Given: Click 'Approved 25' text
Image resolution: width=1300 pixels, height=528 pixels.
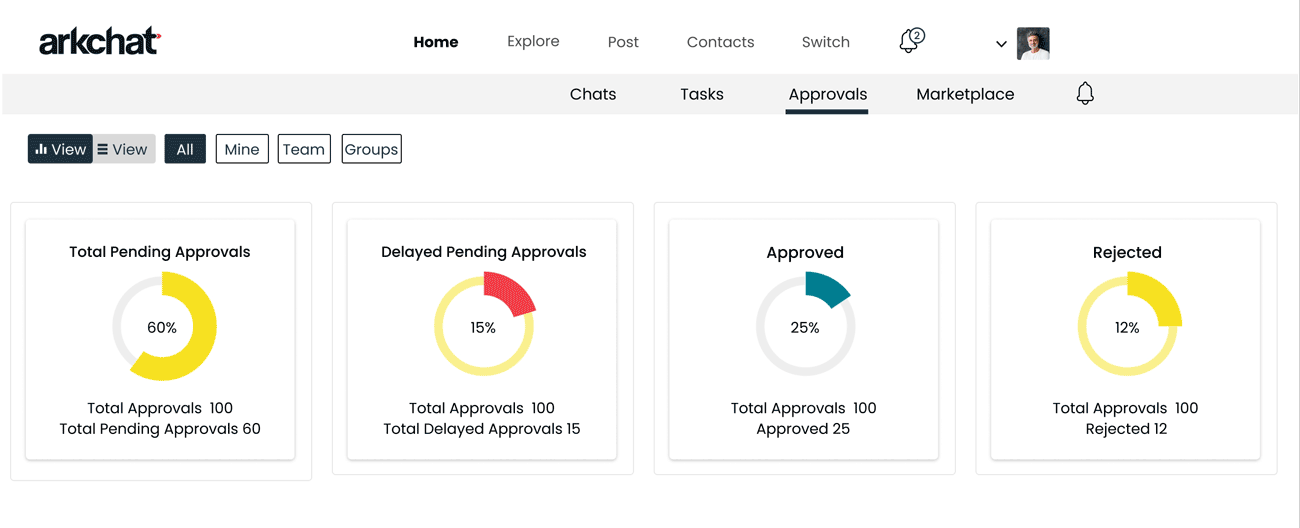Looking at the screenshot, I should pyautogui.click(x=803, y=429).
